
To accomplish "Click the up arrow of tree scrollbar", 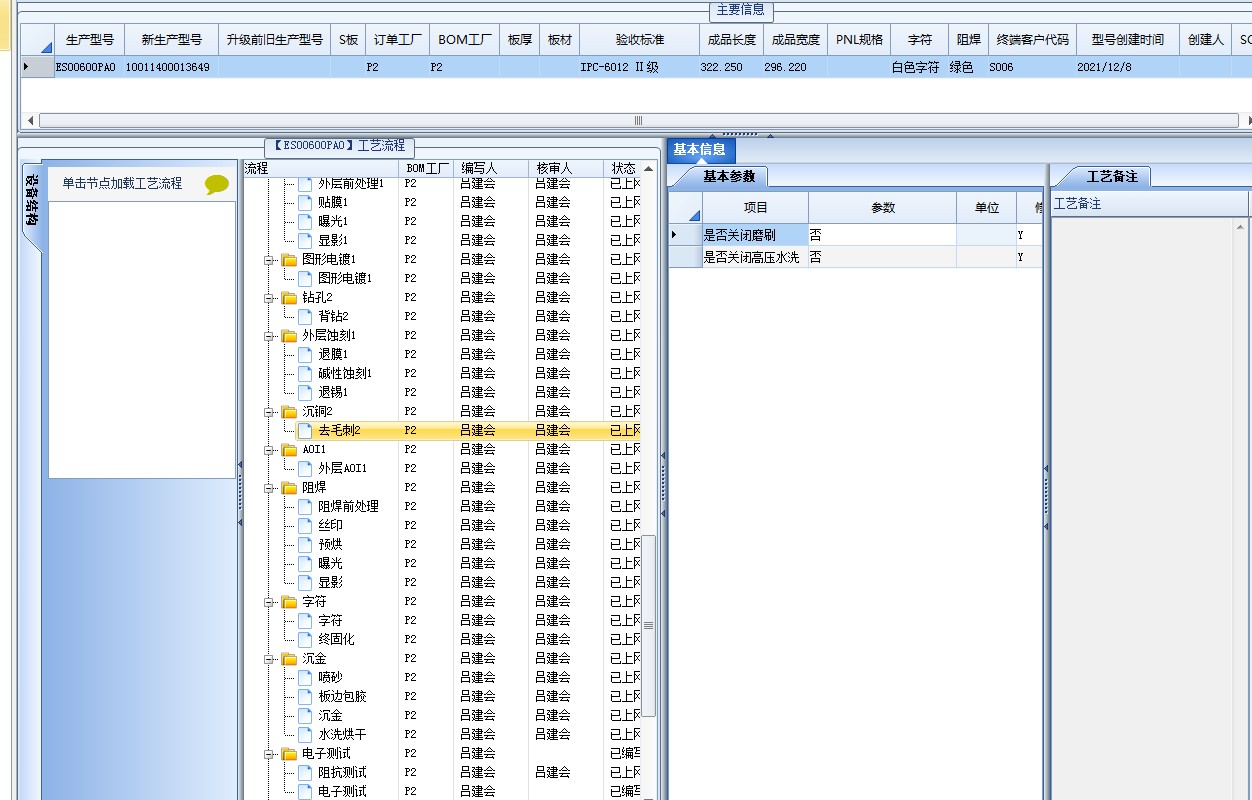I will 648,168.
